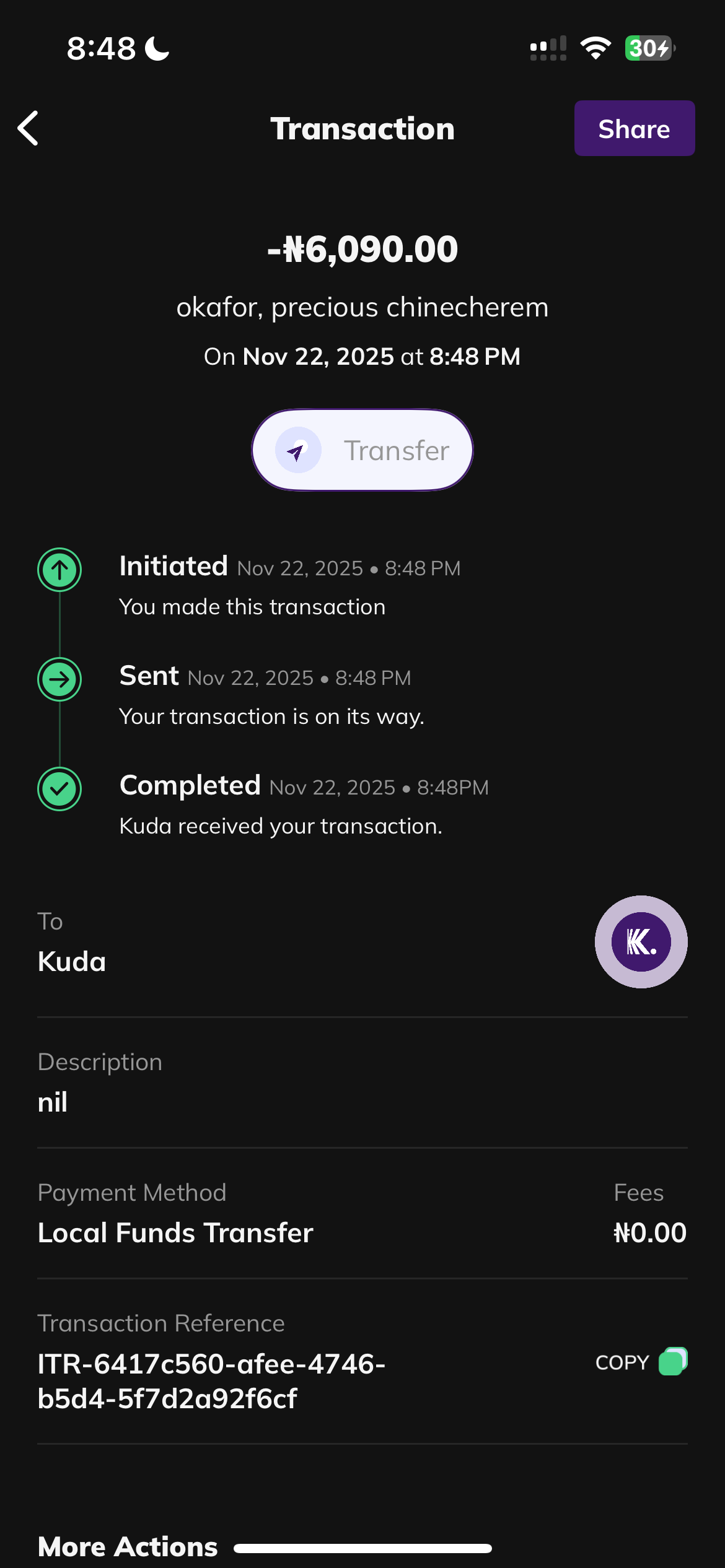Tap the Wi-Fi status icon

595,48
